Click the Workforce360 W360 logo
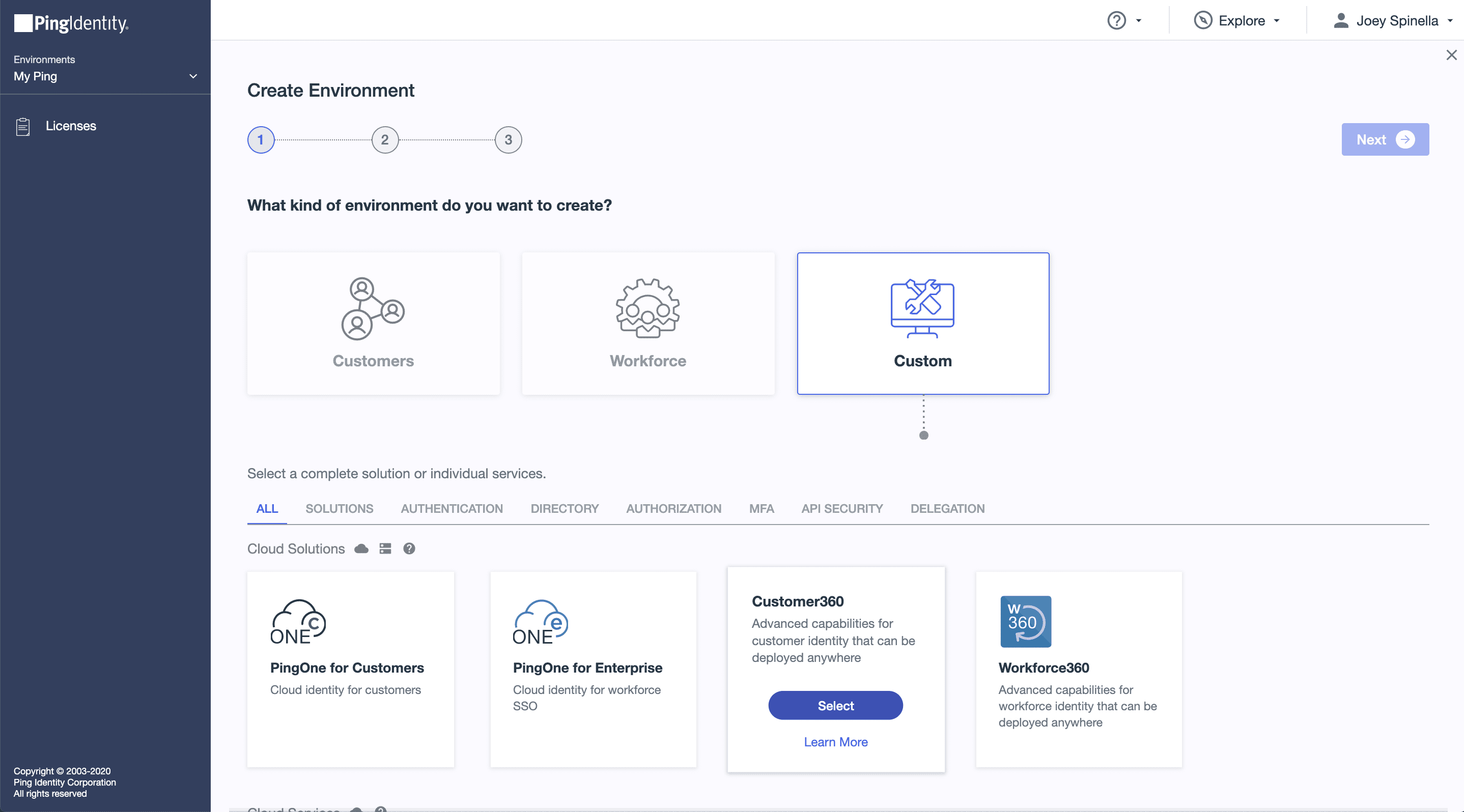Image resolution: width=1464 pixels, height=812 pixels. pos(1026,622)
